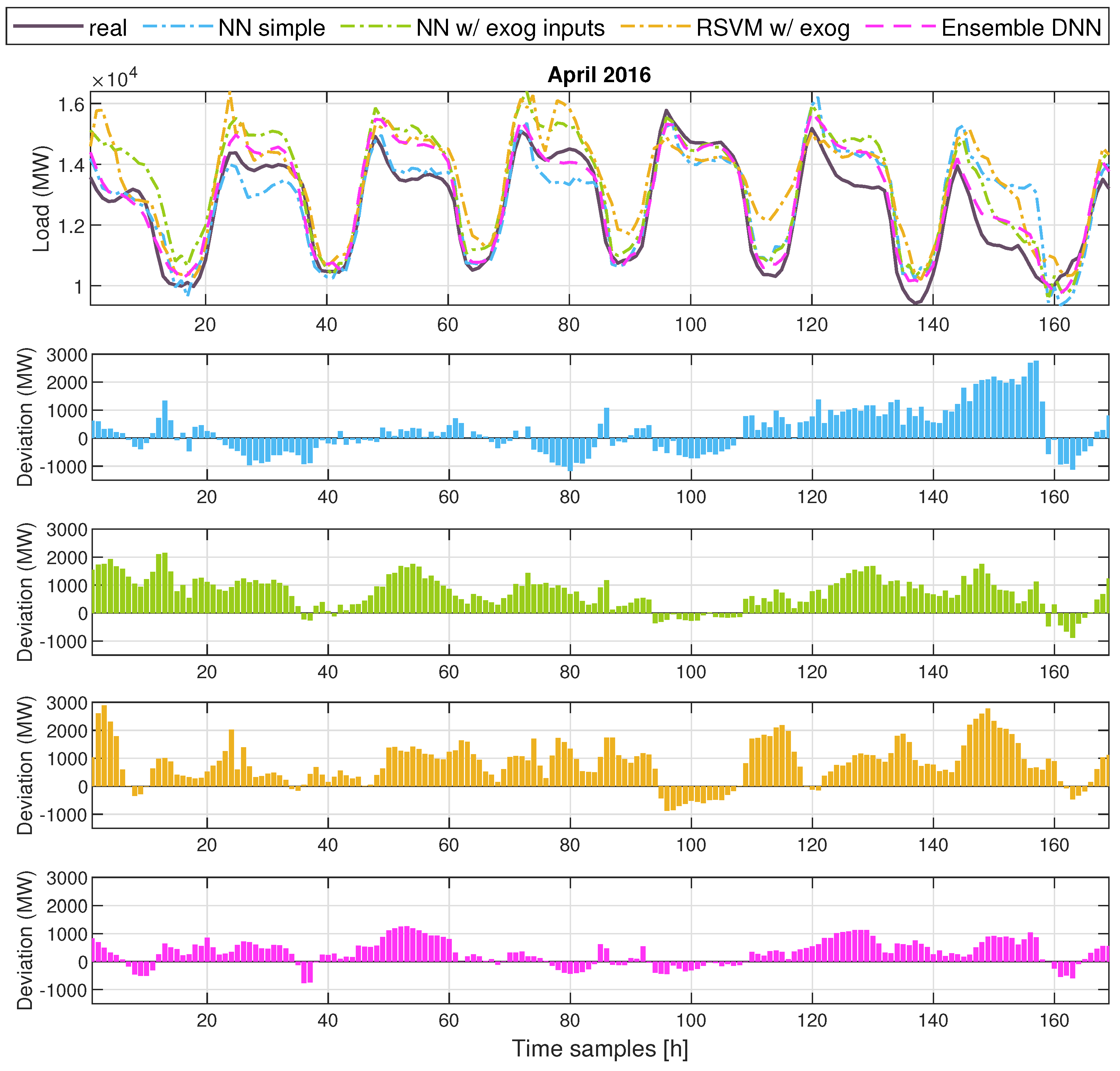Click the green legend line sample
The width and height of the screenshot is (1120, 1071).
(x=375, y=27)
